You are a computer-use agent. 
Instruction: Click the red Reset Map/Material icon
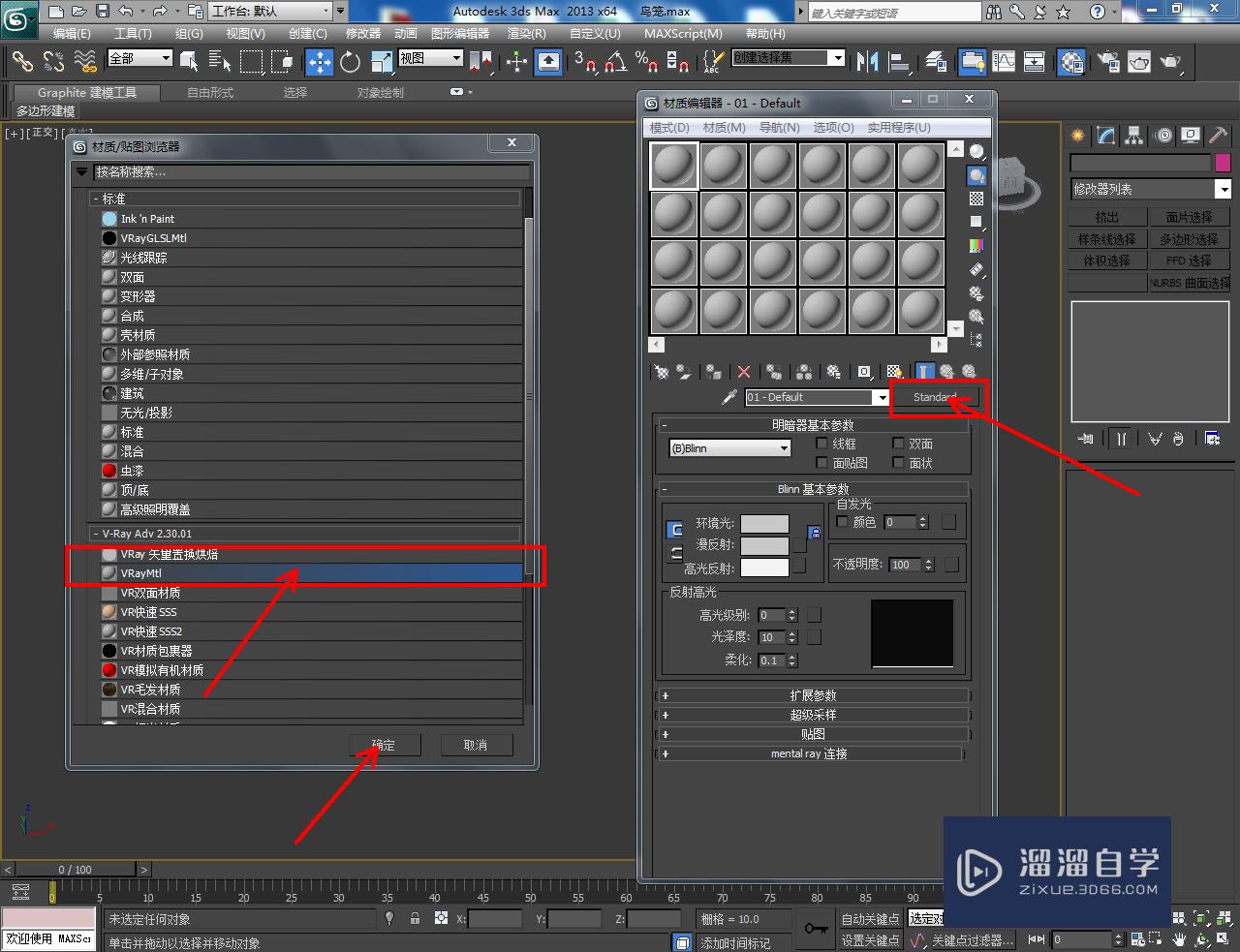click(x=744, y=372)
